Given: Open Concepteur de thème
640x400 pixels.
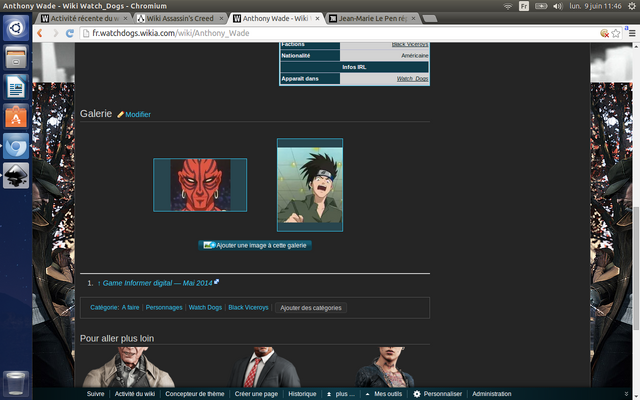Looking at the screenshot, I should (x=195, y=394).
